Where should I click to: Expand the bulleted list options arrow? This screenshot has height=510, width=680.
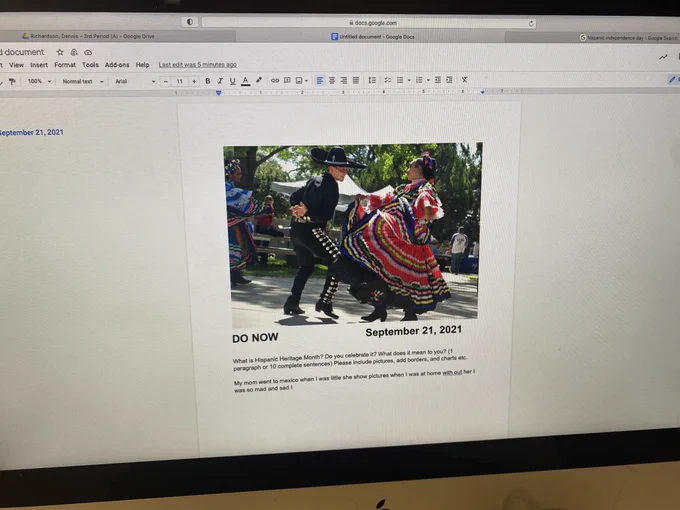click(409, 80)
